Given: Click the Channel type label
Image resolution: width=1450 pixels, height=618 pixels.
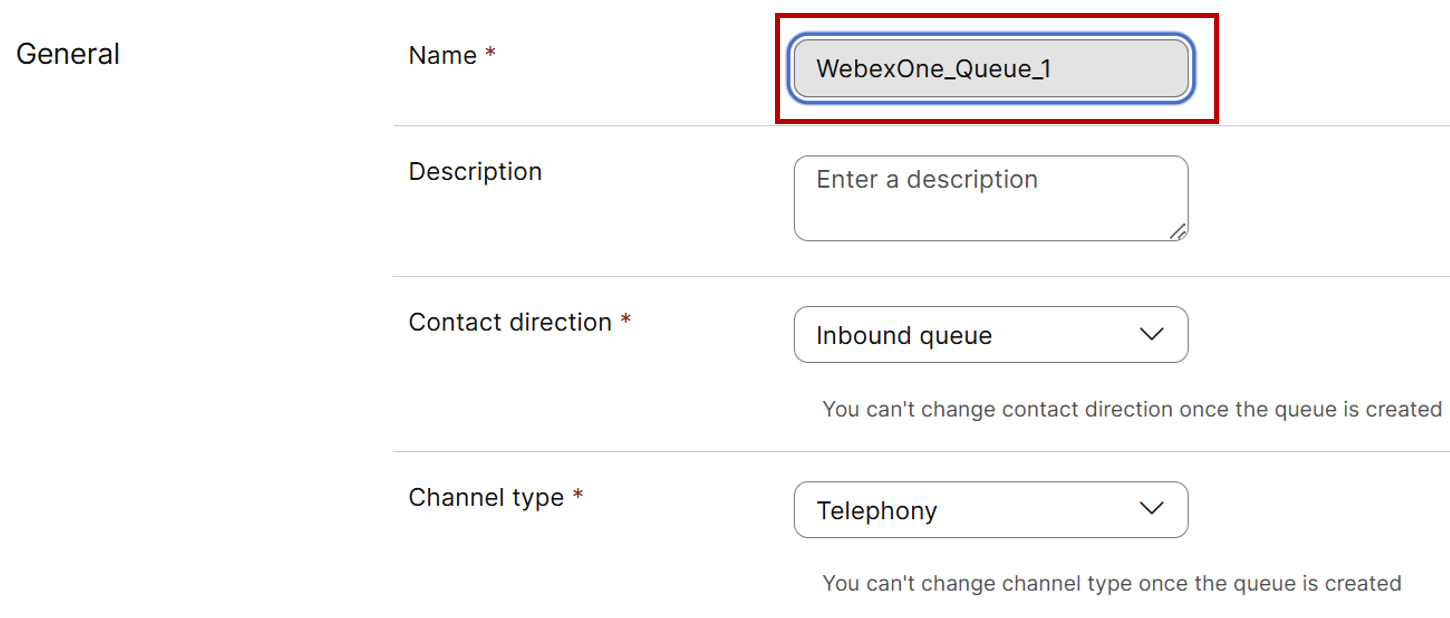Looking at the screenshot, I should pyautogui.click(x=486, y=497).
